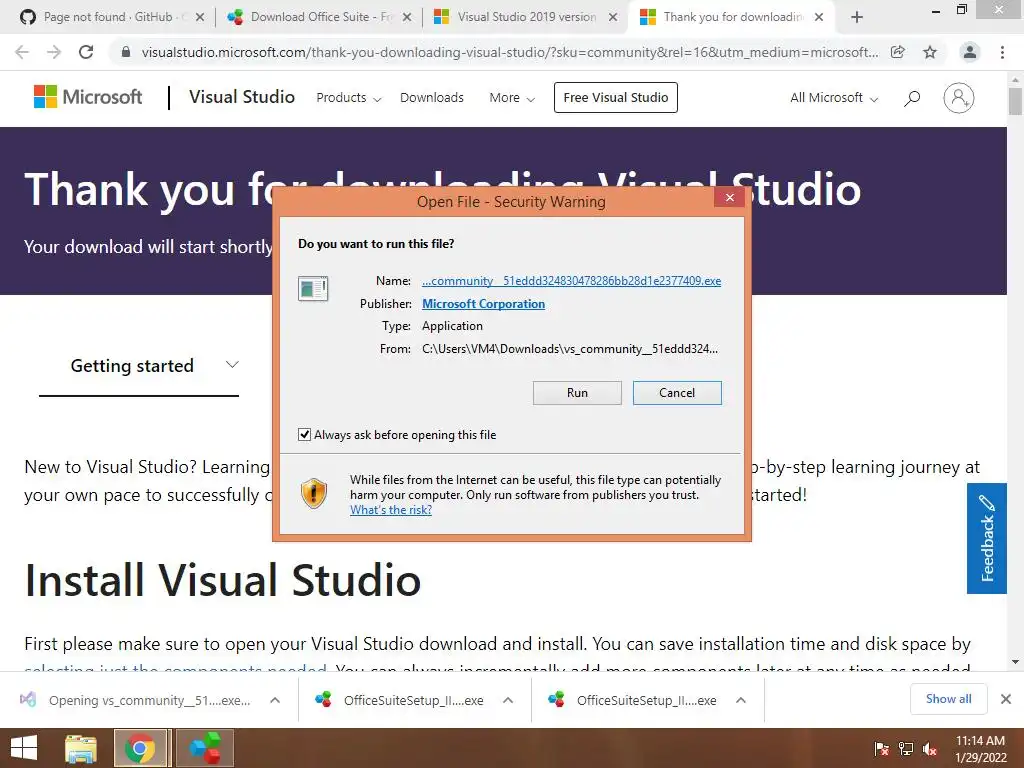Expand the Getting started dropdown
The image size is (1024, 768).
[x=139, y=366]
